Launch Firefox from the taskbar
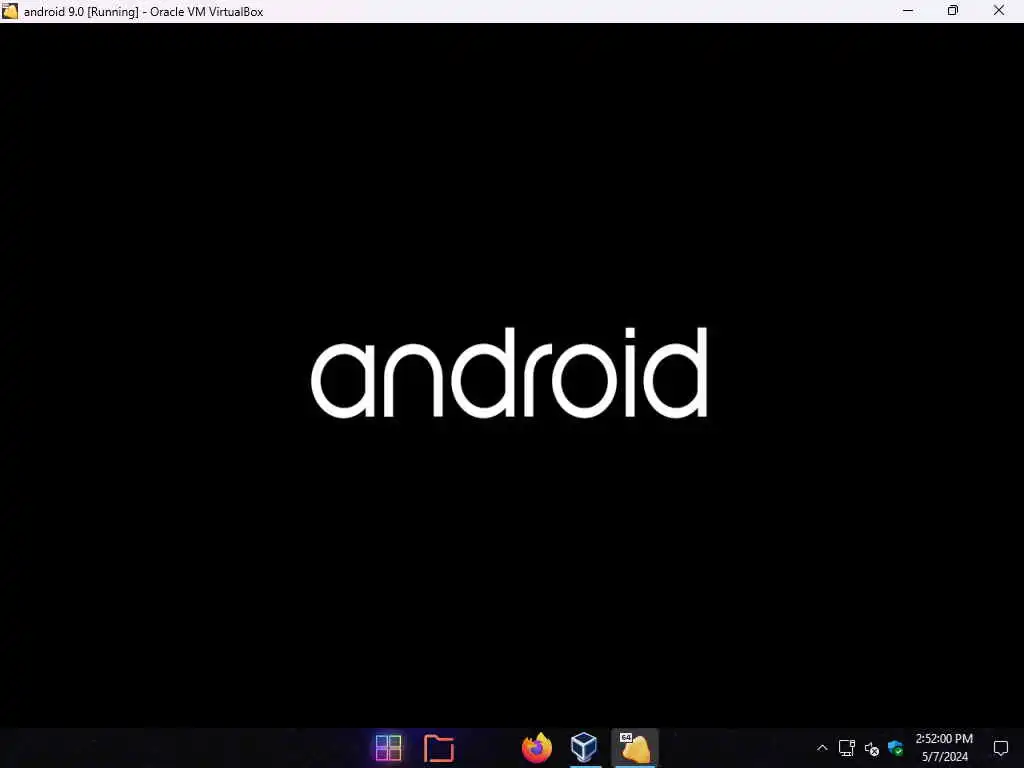Viewport: 1024px width, 768px height. point(536,748)
